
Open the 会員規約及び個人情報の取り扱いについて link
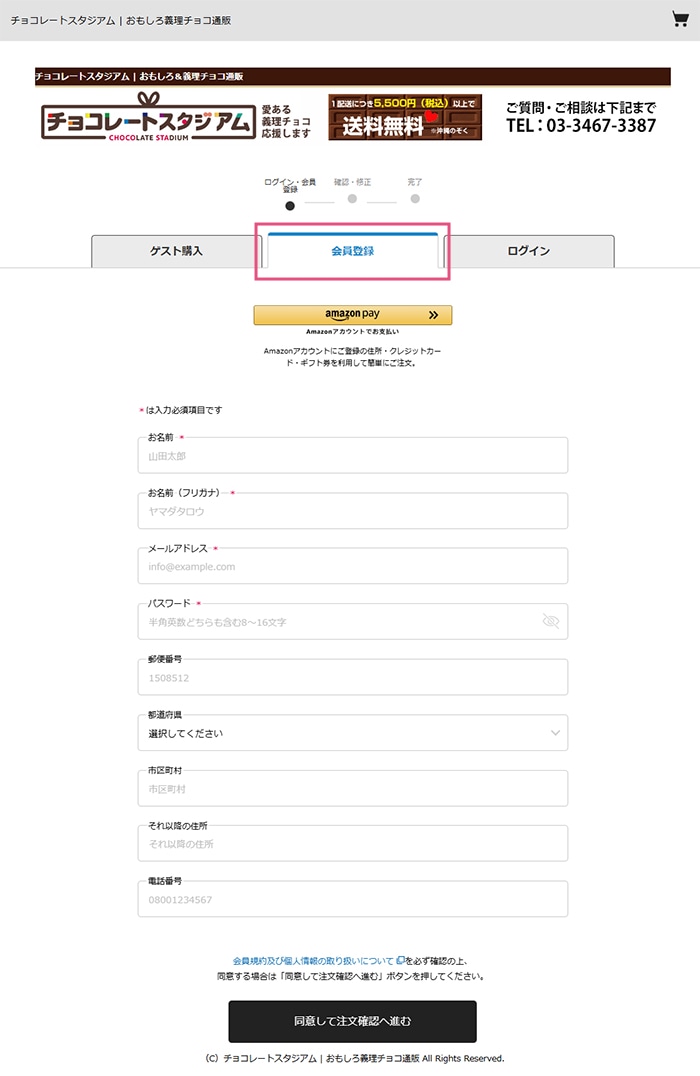313,959
